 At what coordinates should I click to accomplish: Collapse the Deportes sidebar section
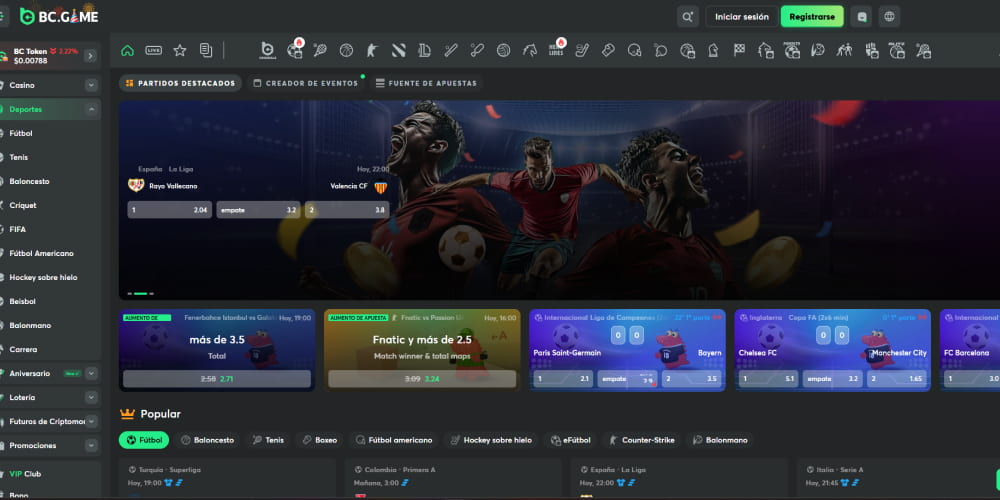(91, 109)
